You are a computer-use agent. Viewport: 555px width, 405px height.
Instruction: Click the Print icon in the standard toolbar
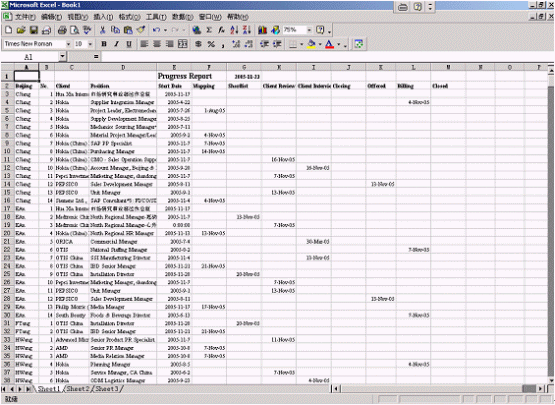pos(62,30)
